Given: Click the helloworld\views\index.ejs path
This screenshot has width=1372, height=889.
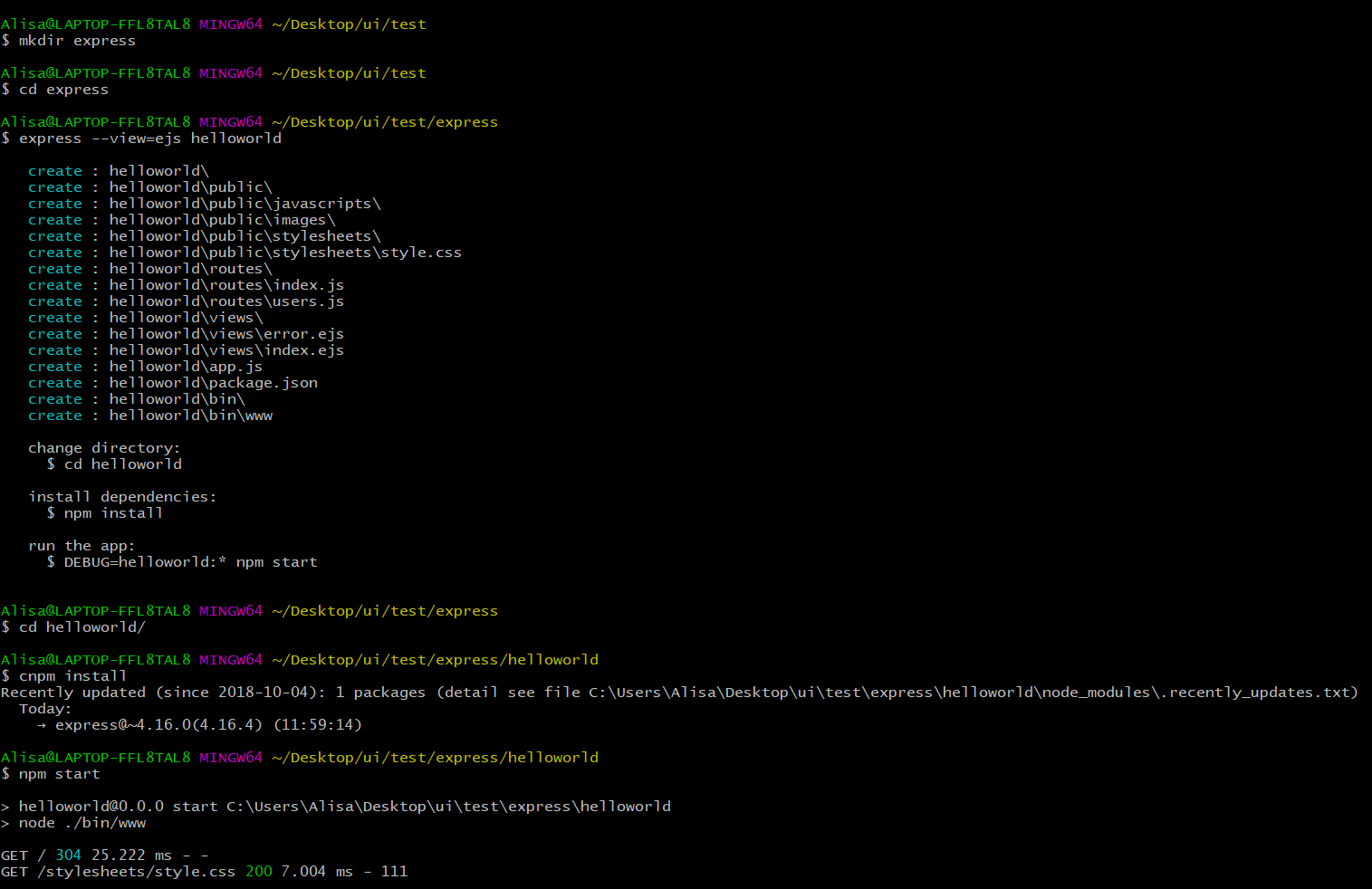Looking at the screenshot, I should (226, 350).
